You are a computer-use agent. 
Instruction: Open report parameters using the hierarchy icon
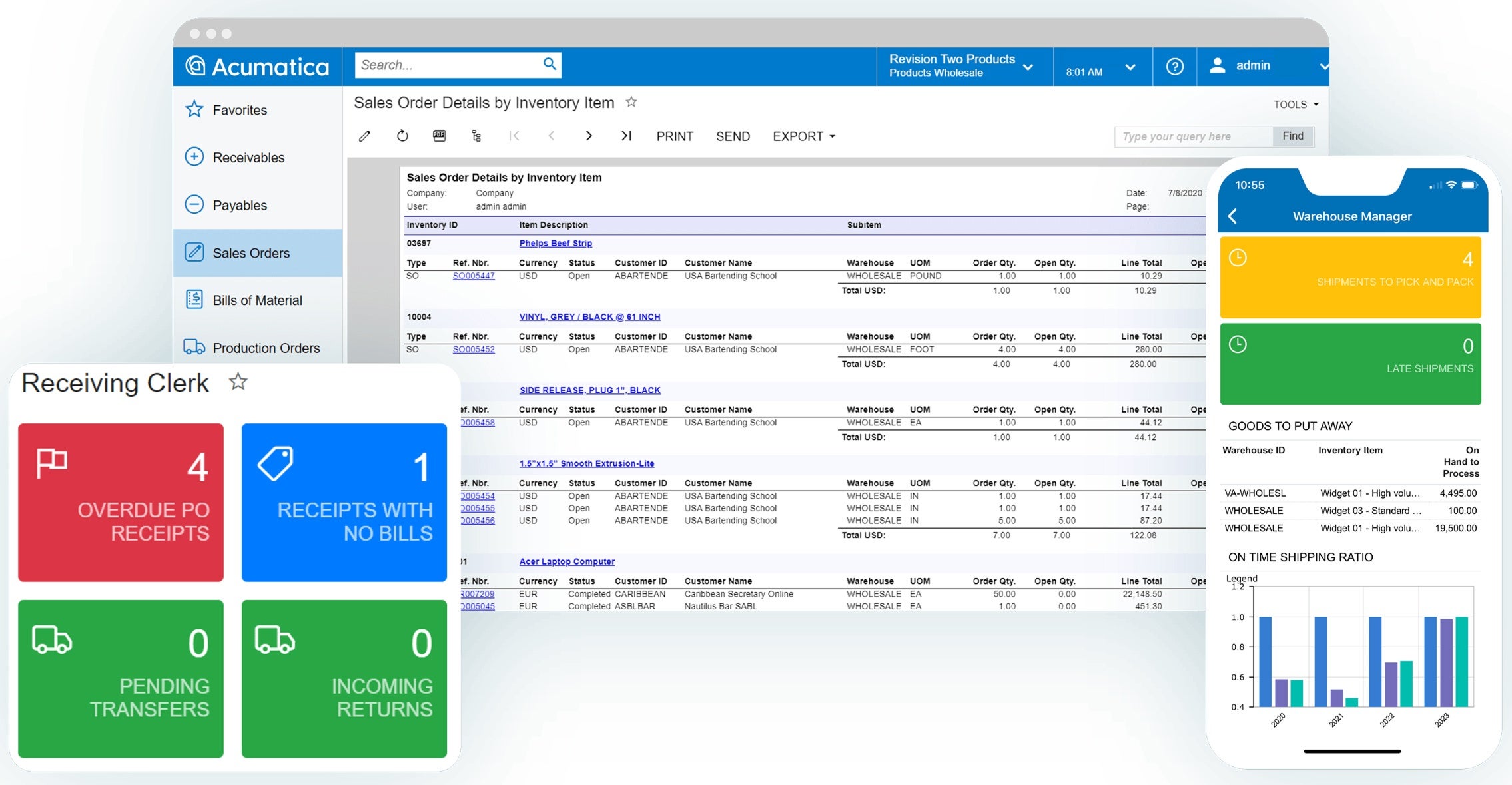click(476, 136)
